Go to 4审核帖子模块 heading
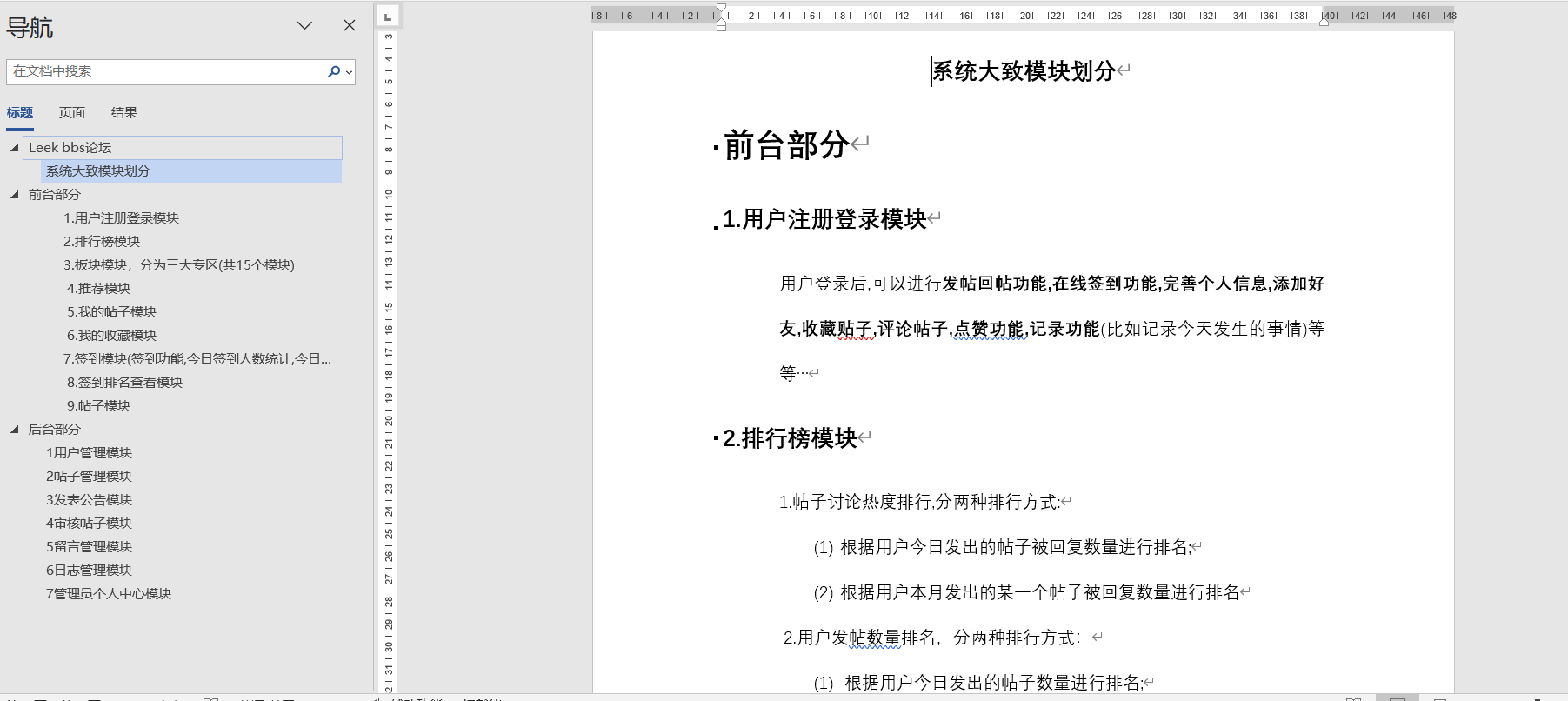The height and width of the screenshot is (701, 1568). [89, 524]
